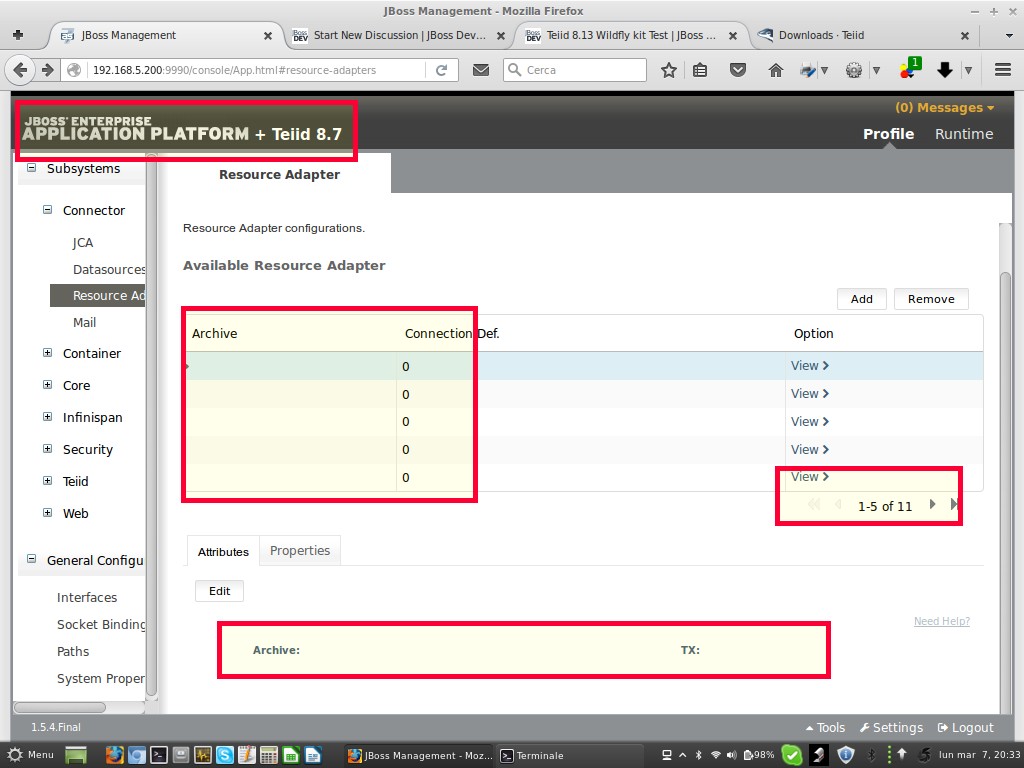Open the terminal launcher in the taskbar

point(159,755)
